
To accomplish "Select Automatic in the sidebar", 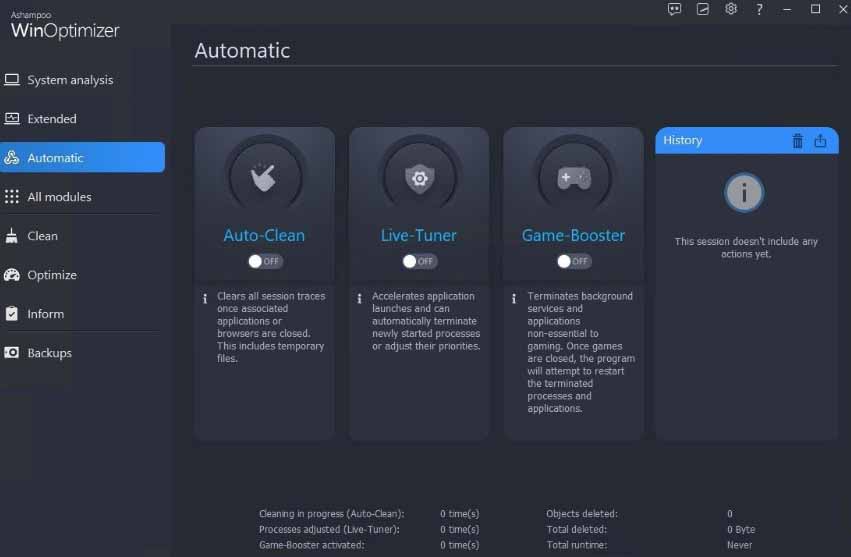I will point(81,157).
